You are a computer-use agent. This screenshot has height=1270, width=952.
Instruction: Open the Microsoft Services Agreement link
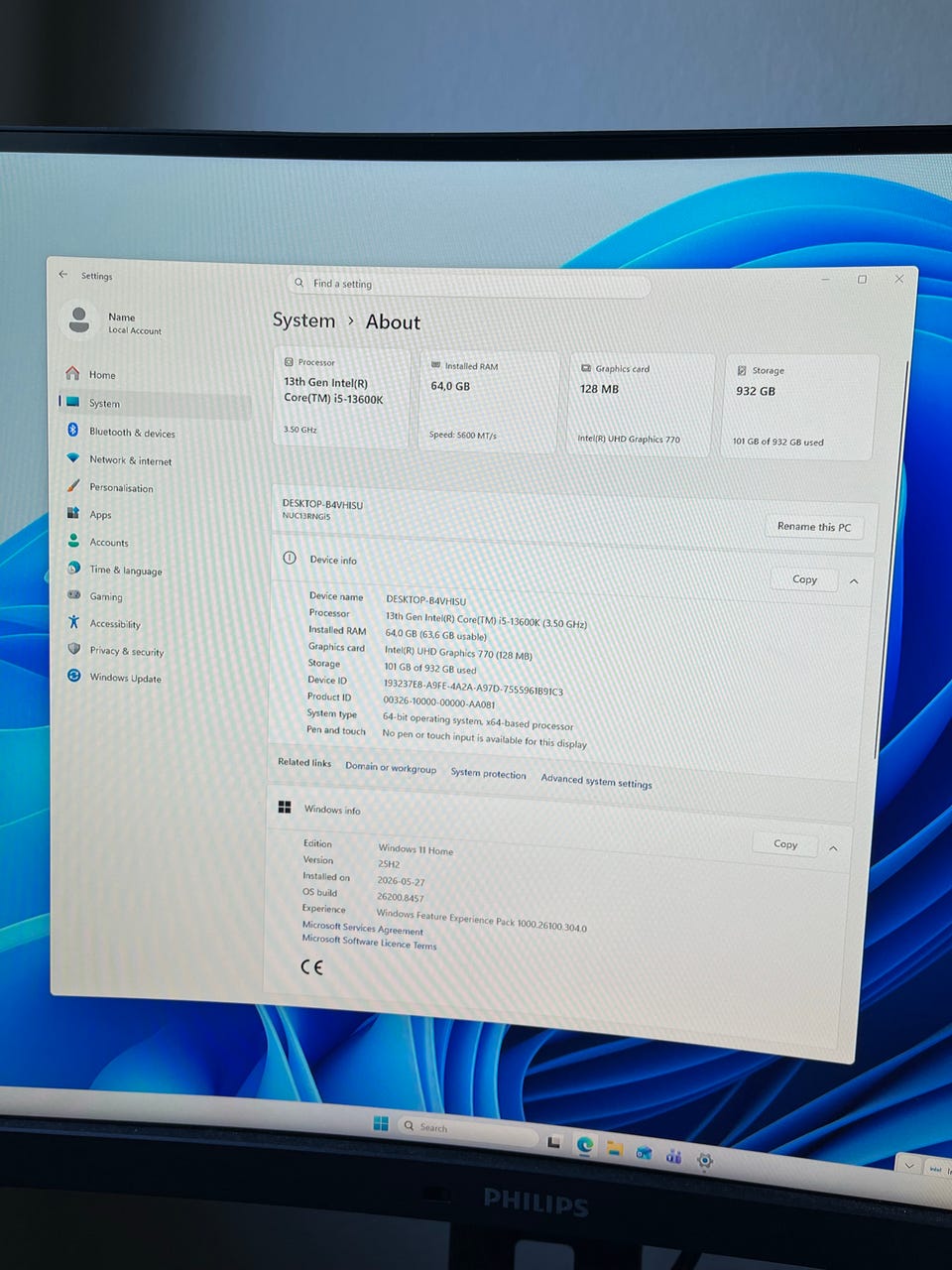point(362,928)
